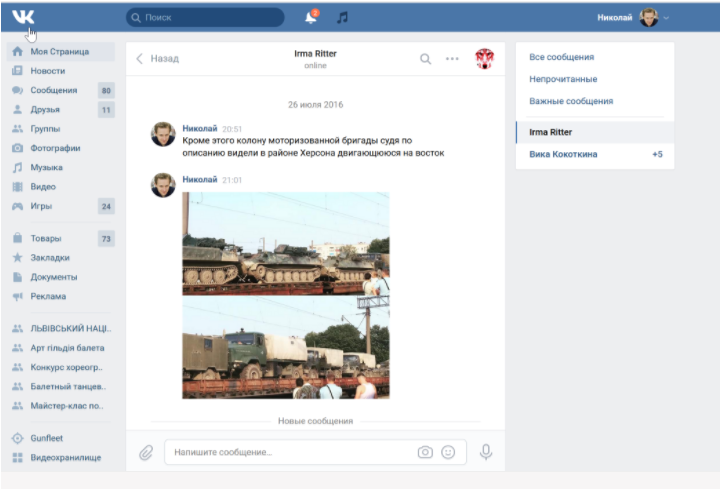This screenshot has height=489, width=720.
Task: Click the Напишите сообщение text field
Action: (x=290, y=452)
